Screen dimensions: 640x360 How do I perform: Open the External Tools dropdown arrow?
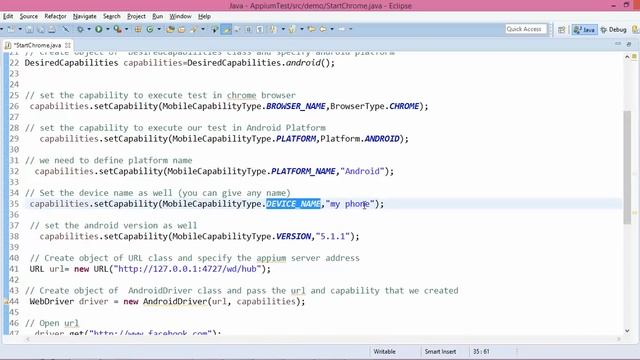pos(127,29)
